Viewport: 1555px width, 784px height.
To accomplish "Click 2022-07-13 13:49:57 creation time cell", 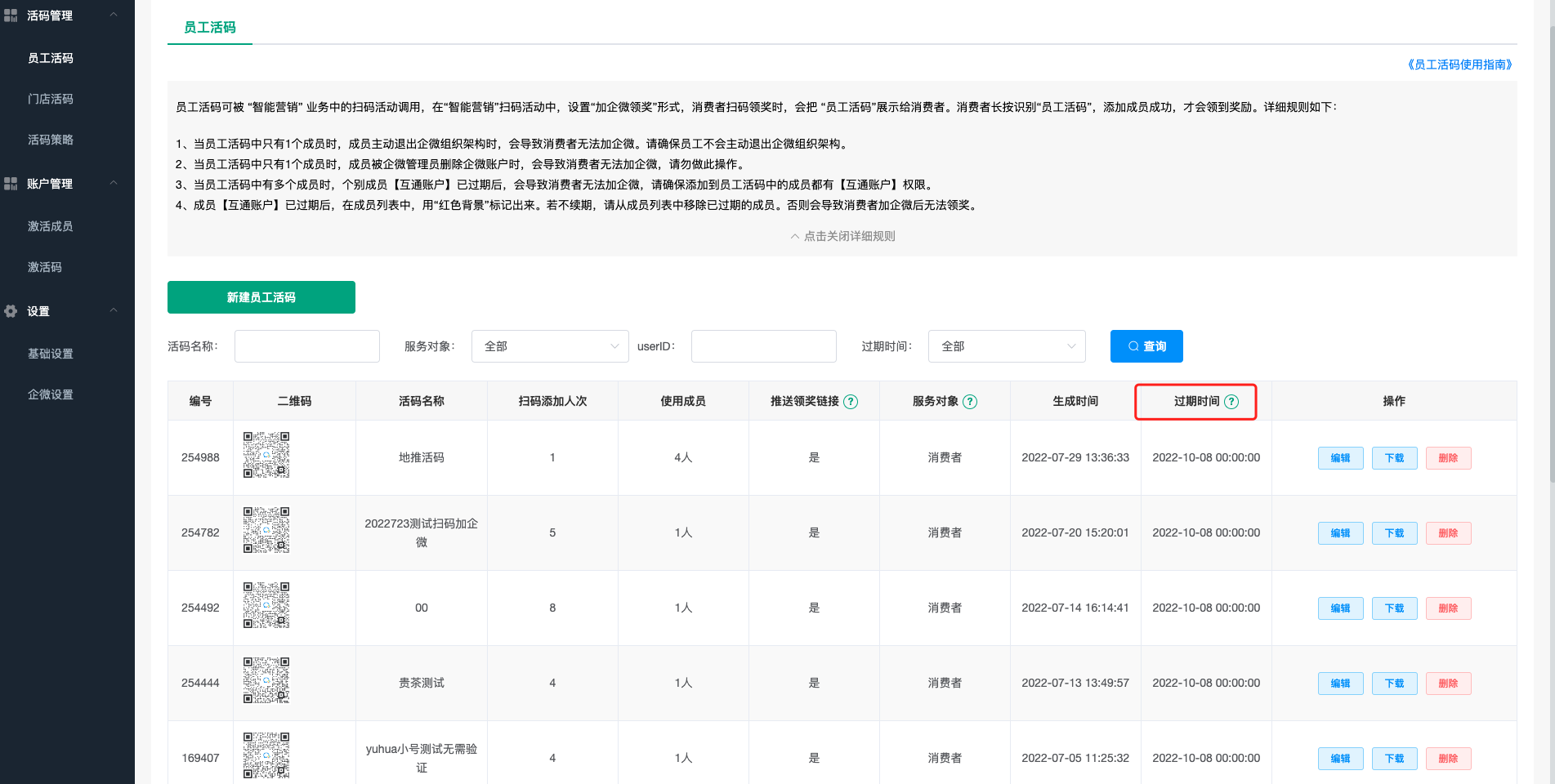I will pyautogui.click(x=1075, y=684).
